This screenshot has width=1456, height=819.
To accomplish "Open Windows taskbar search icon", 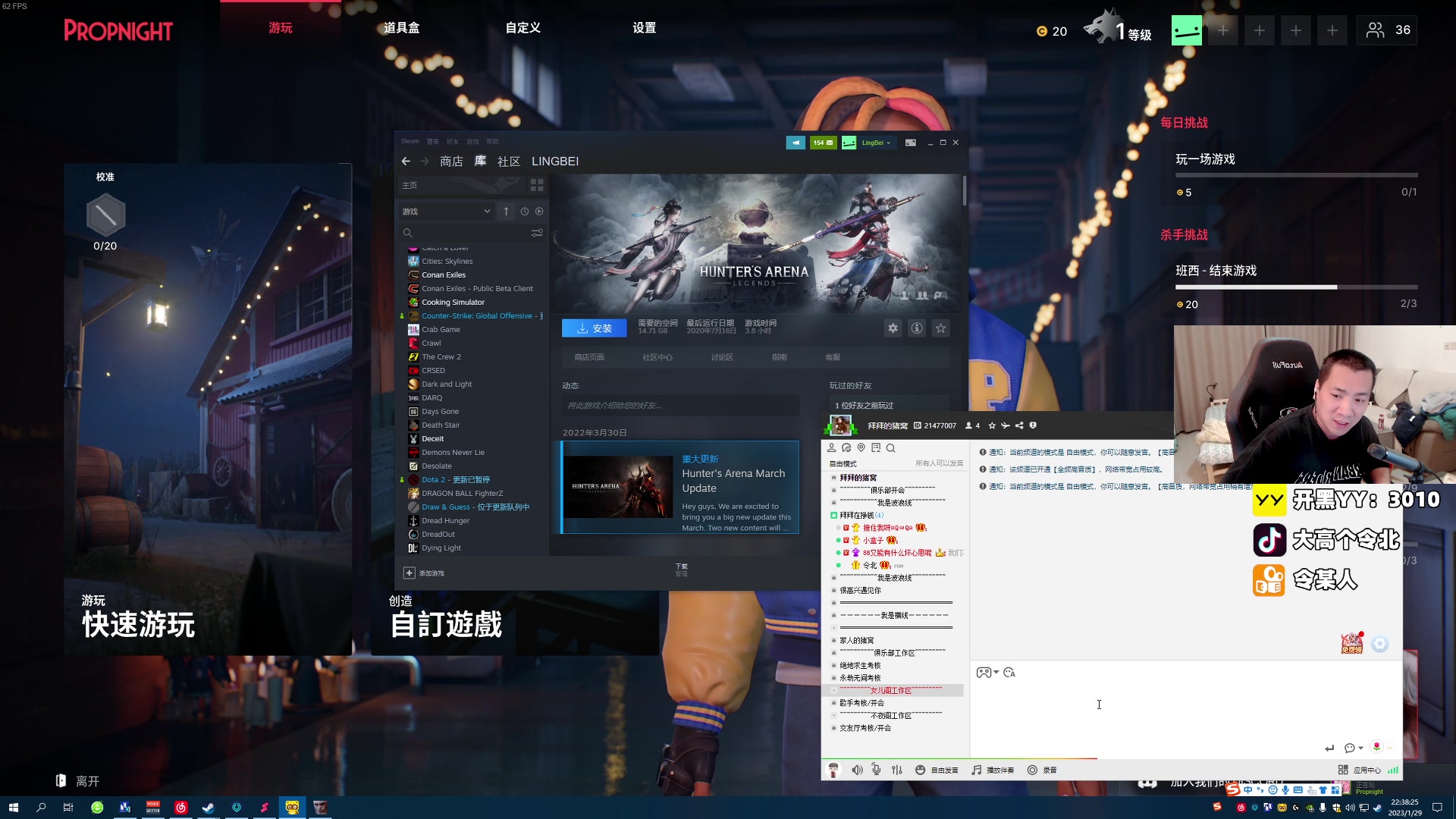I will coord(41,808).
